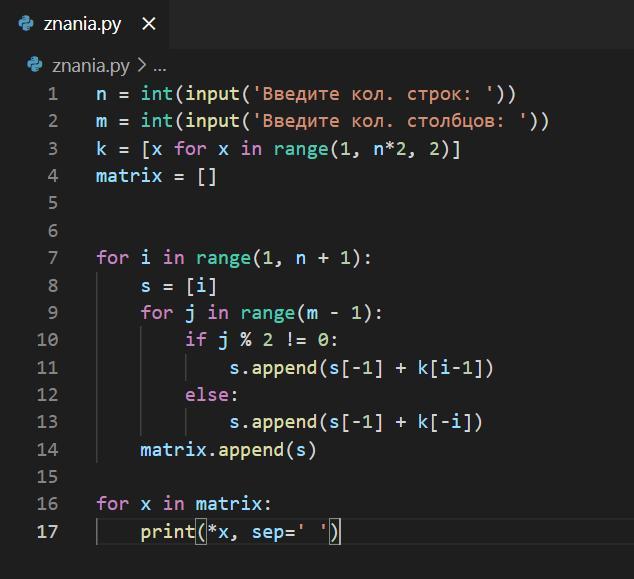
Task: Click line number 14 in the gutter
Action: coord(48,450)
